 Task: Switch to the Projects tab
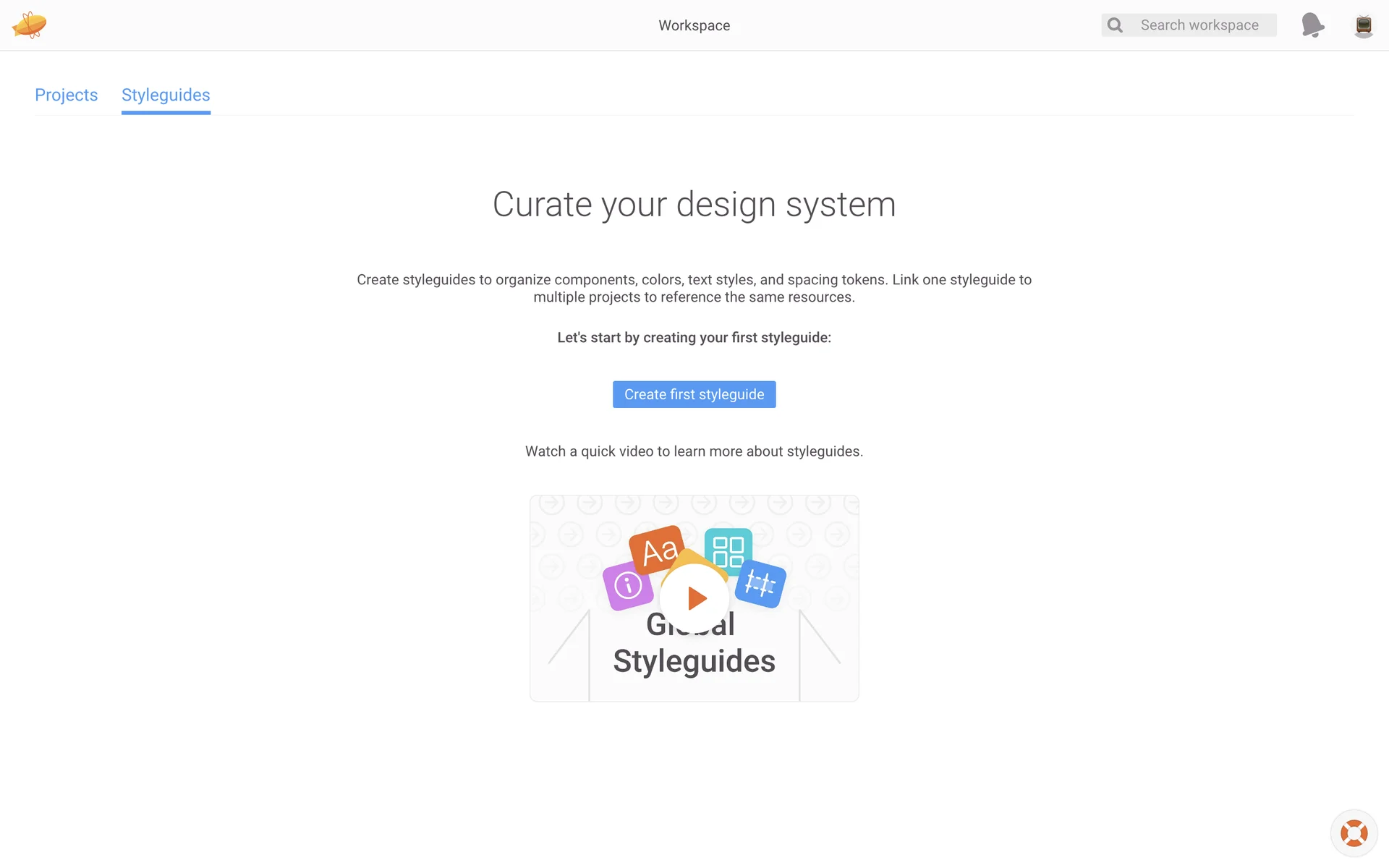66,95
